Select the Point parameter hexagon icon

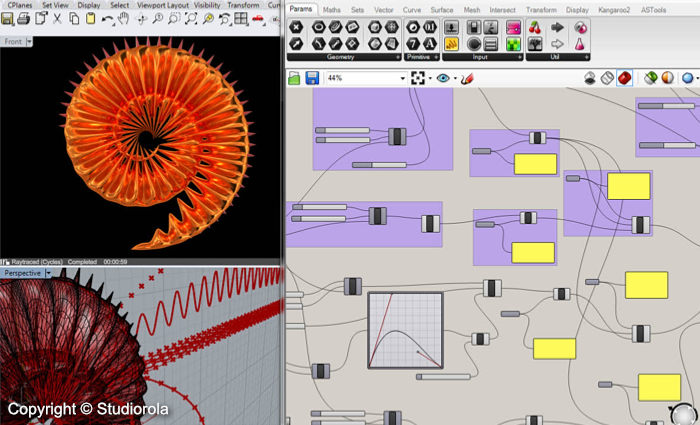(x=296, y=27)
